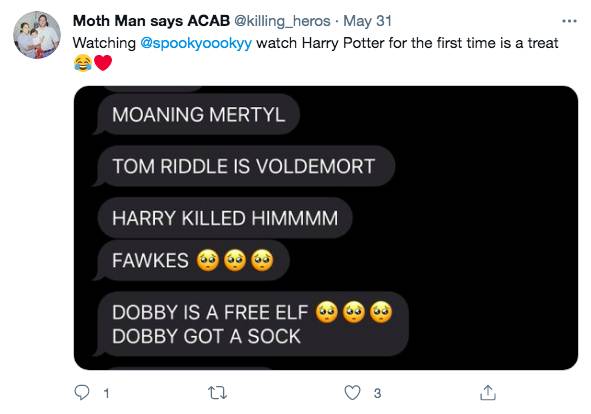Retweet this tweet using the arrows icon

[217, 393]
